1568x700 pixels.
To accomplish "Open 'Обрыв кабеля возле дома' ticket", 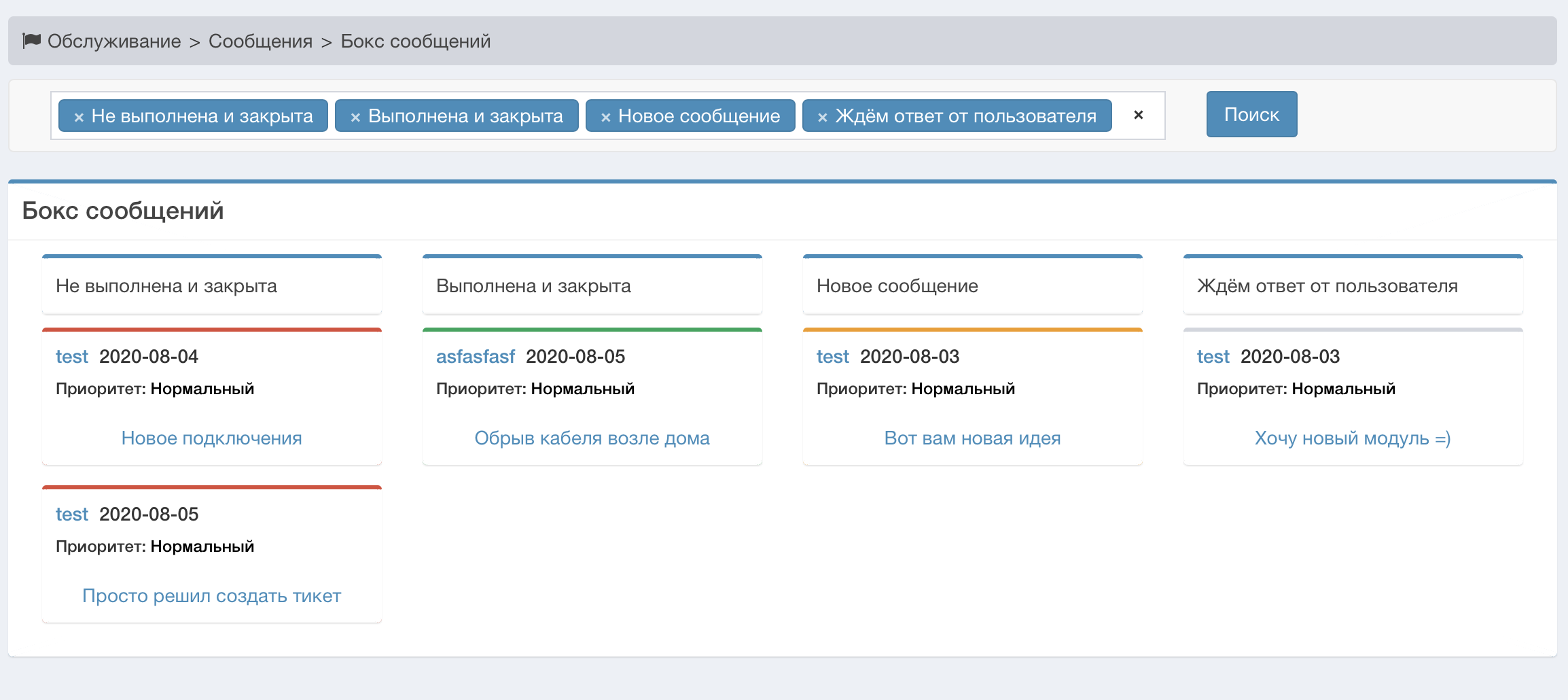I will [592, 438].
